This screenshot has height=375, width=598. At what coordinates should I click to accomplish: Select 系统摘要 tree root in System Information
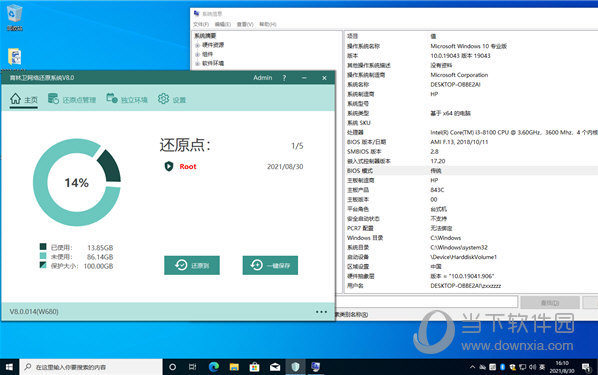[x=205, y=36]
